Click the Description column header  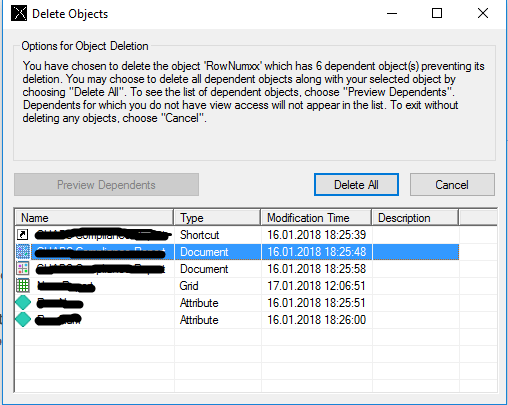tap(415, 218)
